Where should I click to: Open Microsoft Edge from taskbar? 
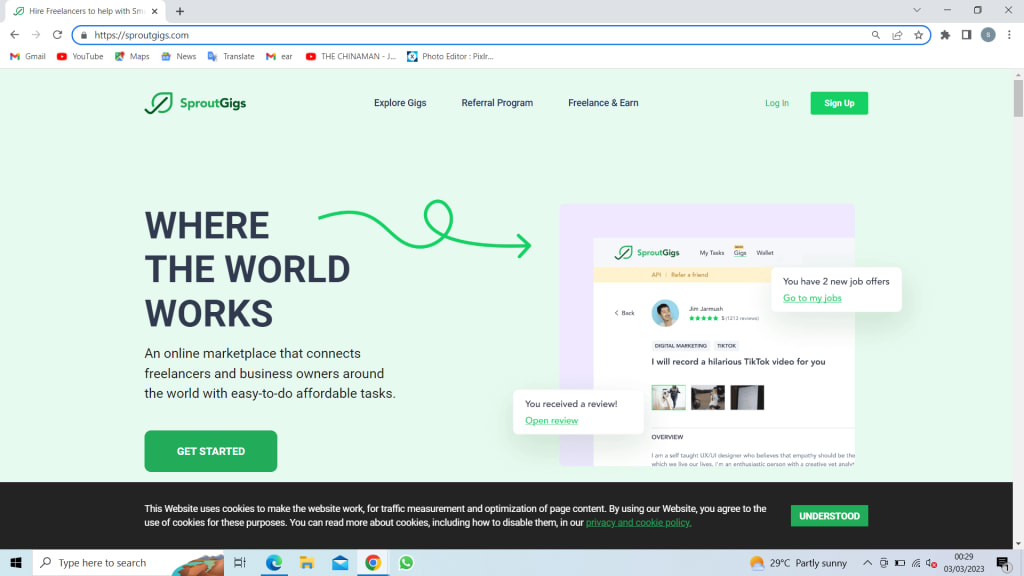click(x=274, y=562)
